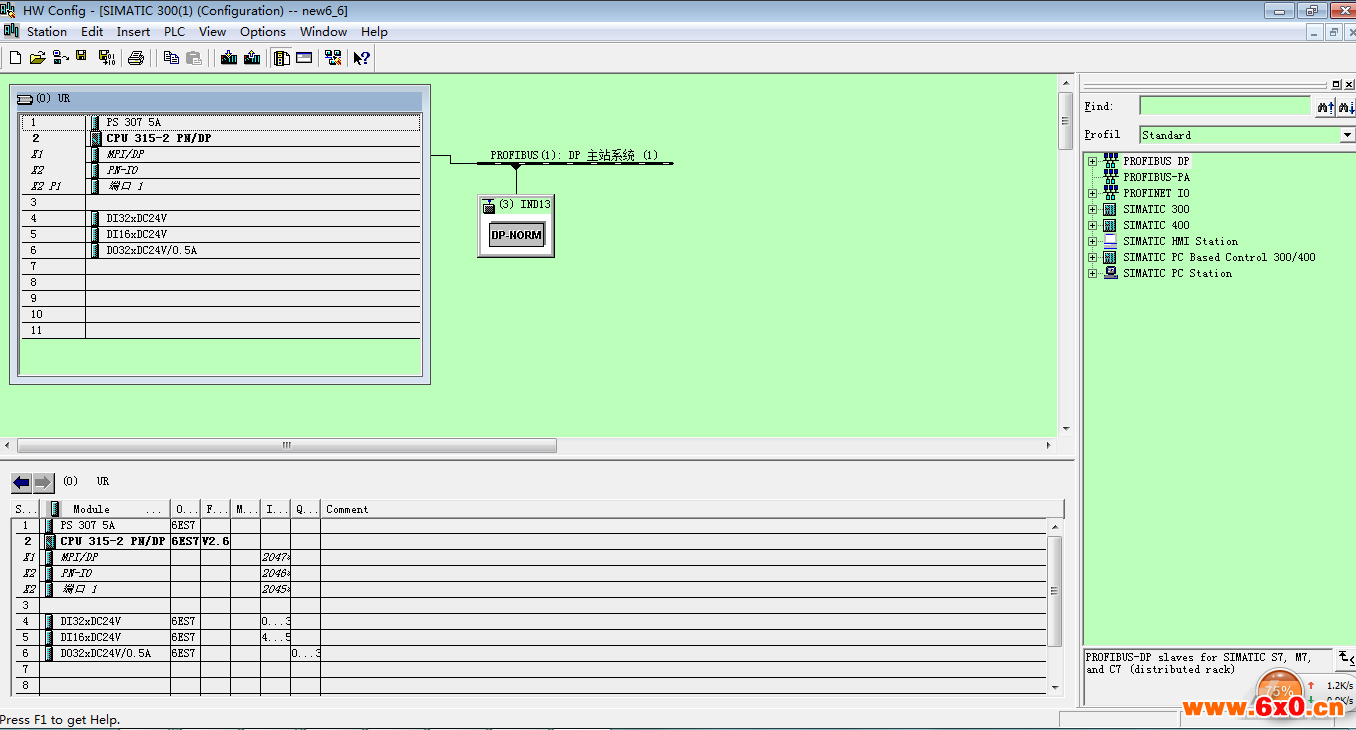Screen dimensions: 1356x730
Task: Open the Profil Standard dropdown
Action: (x=1347, y=135)
